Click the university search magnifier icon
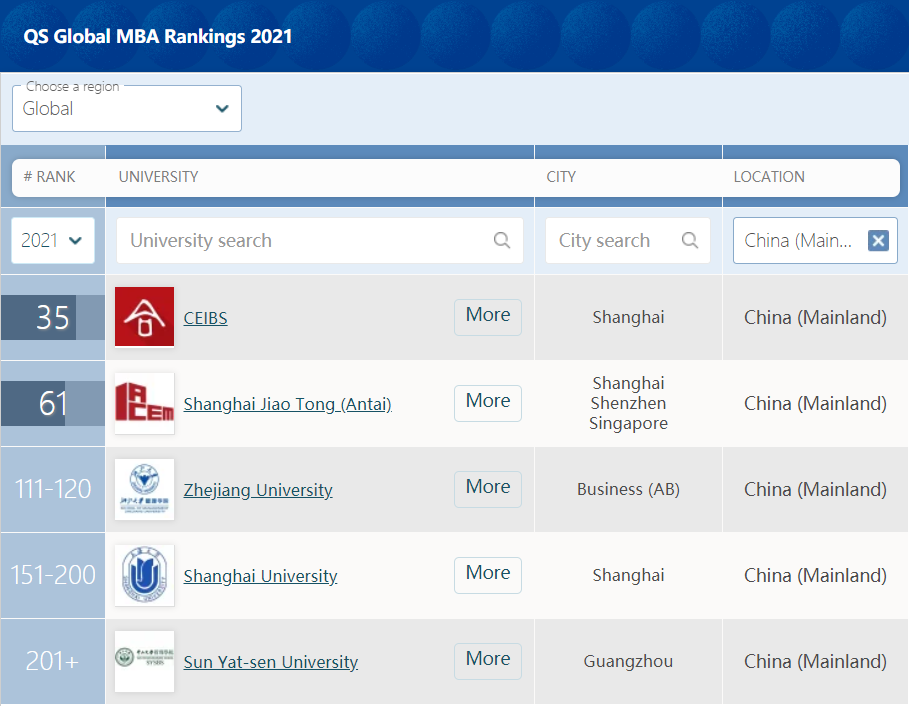 (x=502, y=240)
